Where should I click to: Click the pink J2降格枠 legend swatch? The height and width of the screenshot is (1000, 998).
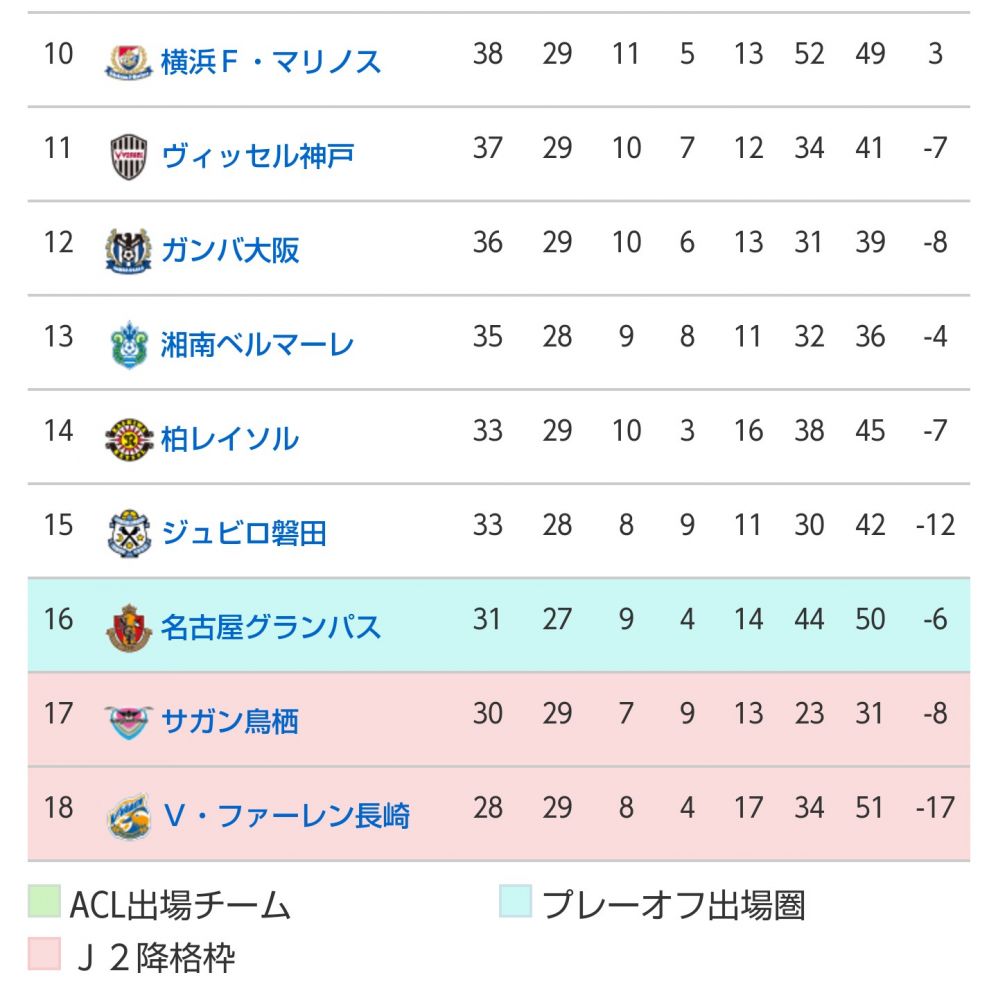click(44, 954)
